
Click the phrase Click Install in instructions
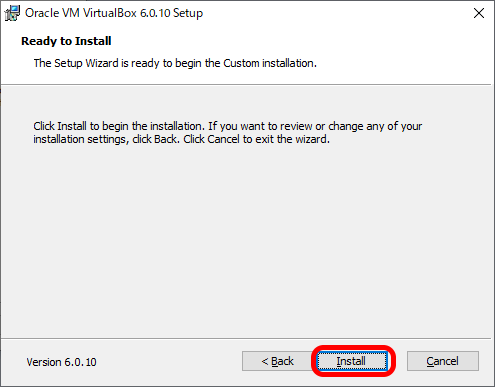60,126
